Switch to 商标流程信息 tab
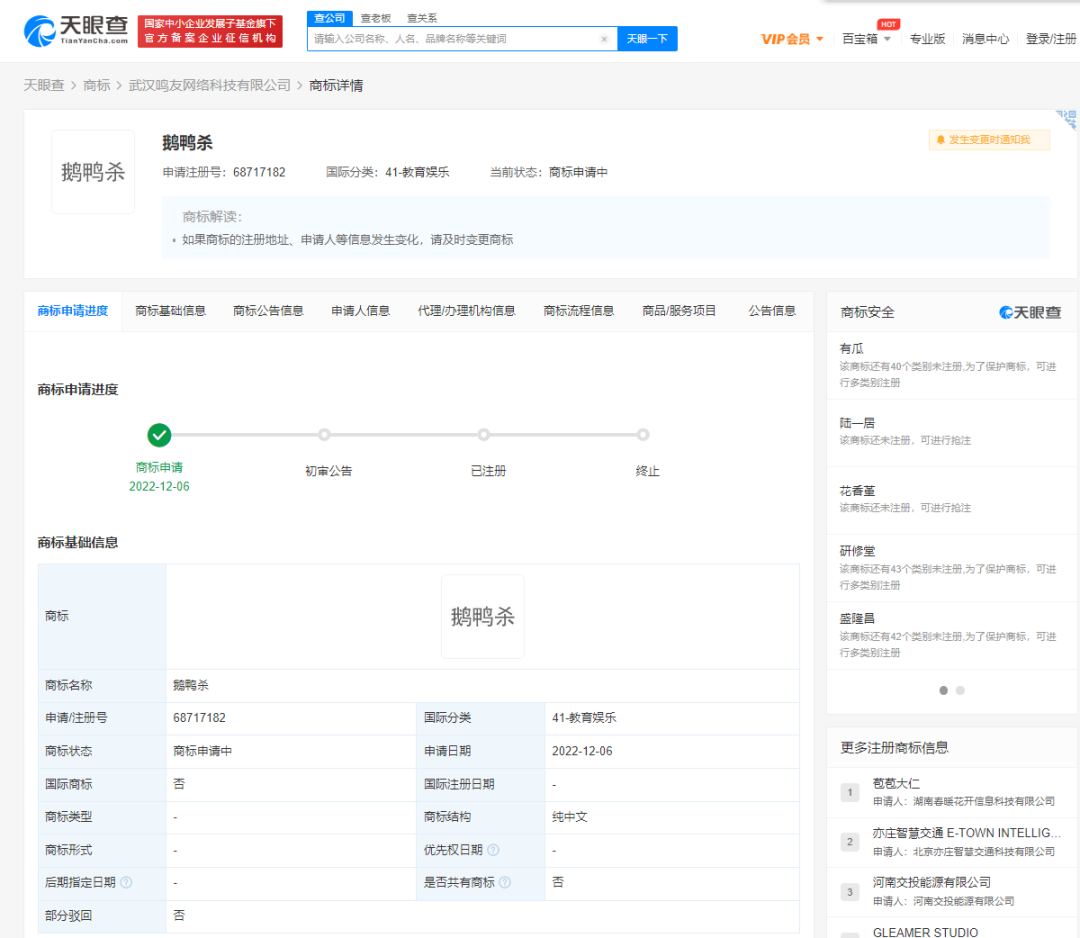Viewport: 1080px width, 938px height. (579, 311)
